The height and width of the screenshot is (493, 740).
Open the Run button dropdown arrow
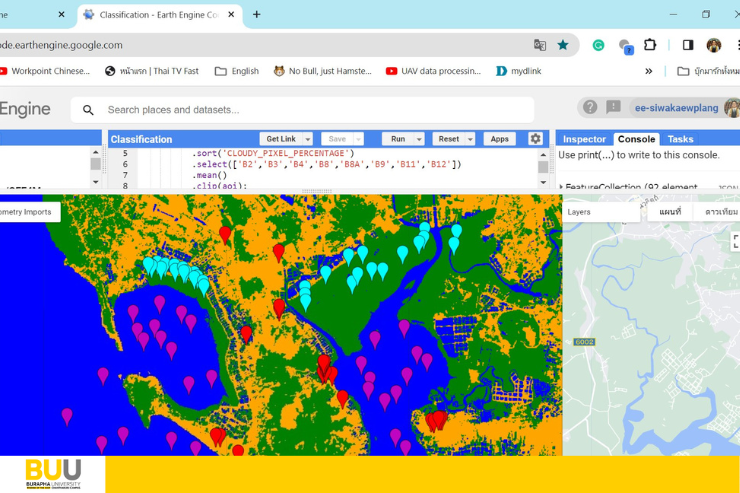(418, 139)
